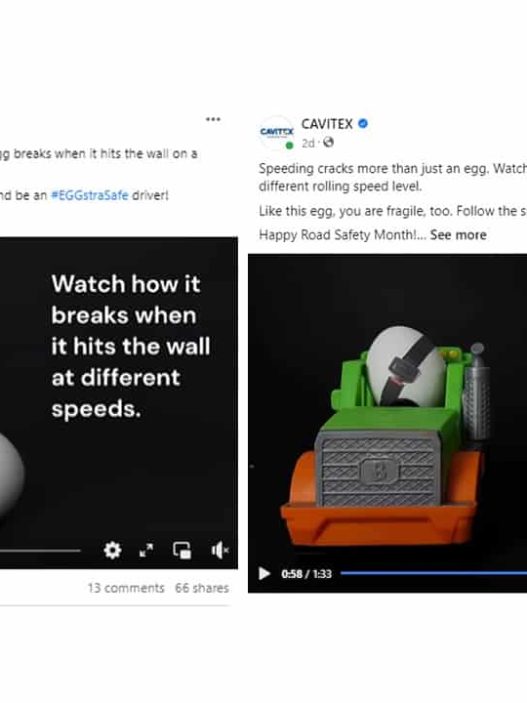The height and width of the screenshot is (703, 527).
Task: Expand post text with See more
Action: tap(458, 234)
